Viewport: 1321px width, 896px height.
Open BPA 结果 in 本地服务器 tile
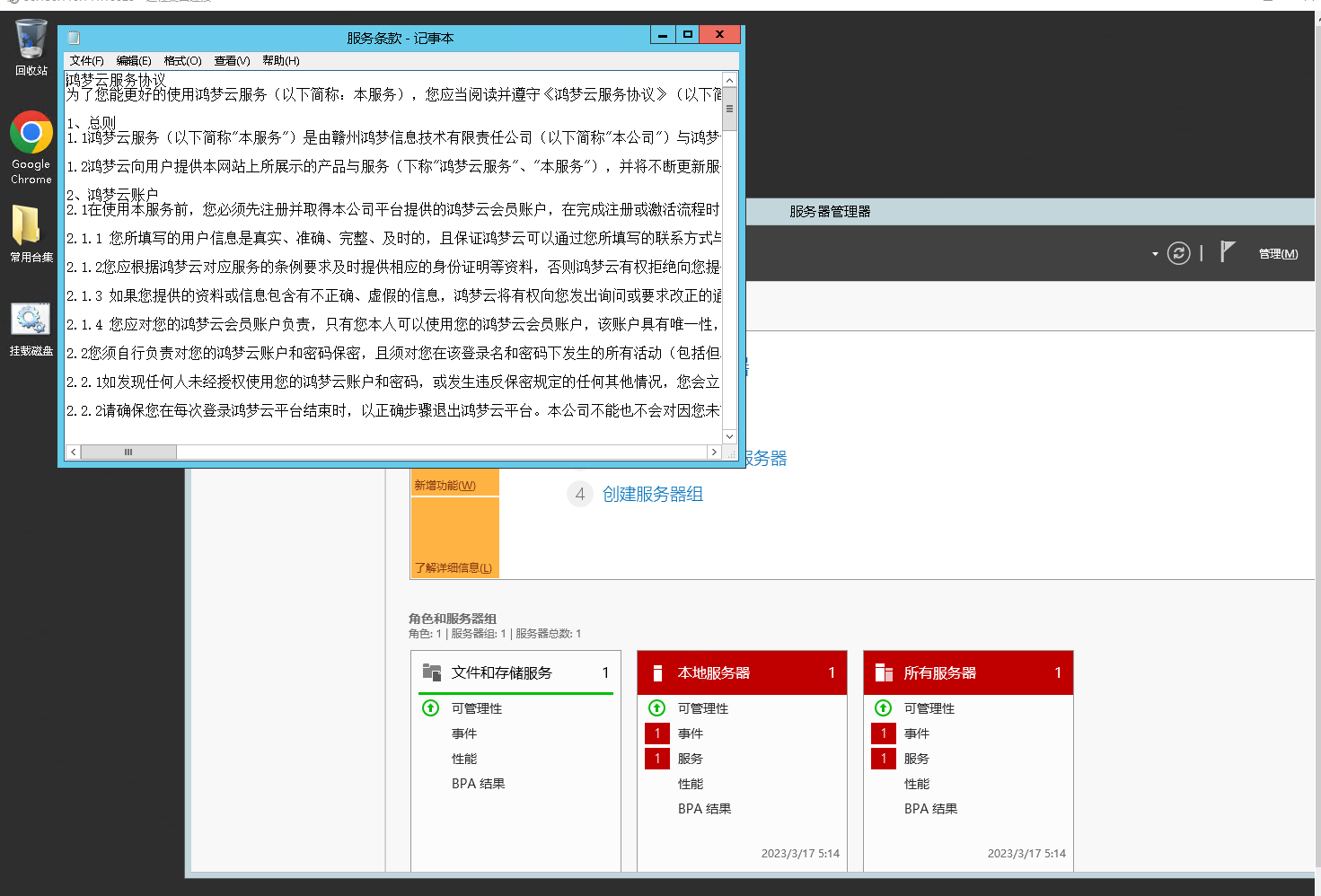(x=704, y=809)
